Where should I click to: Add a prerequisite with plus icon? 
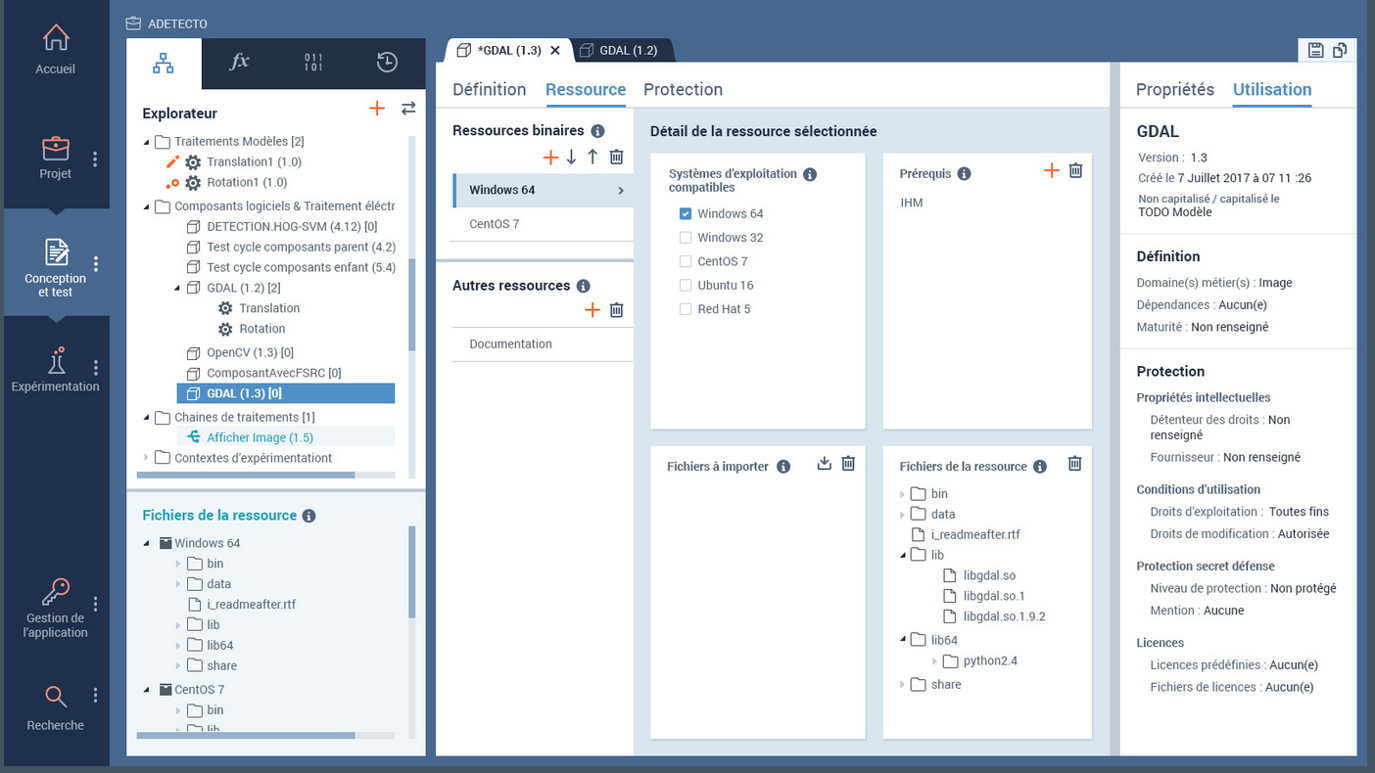[x=1051, y=171]
